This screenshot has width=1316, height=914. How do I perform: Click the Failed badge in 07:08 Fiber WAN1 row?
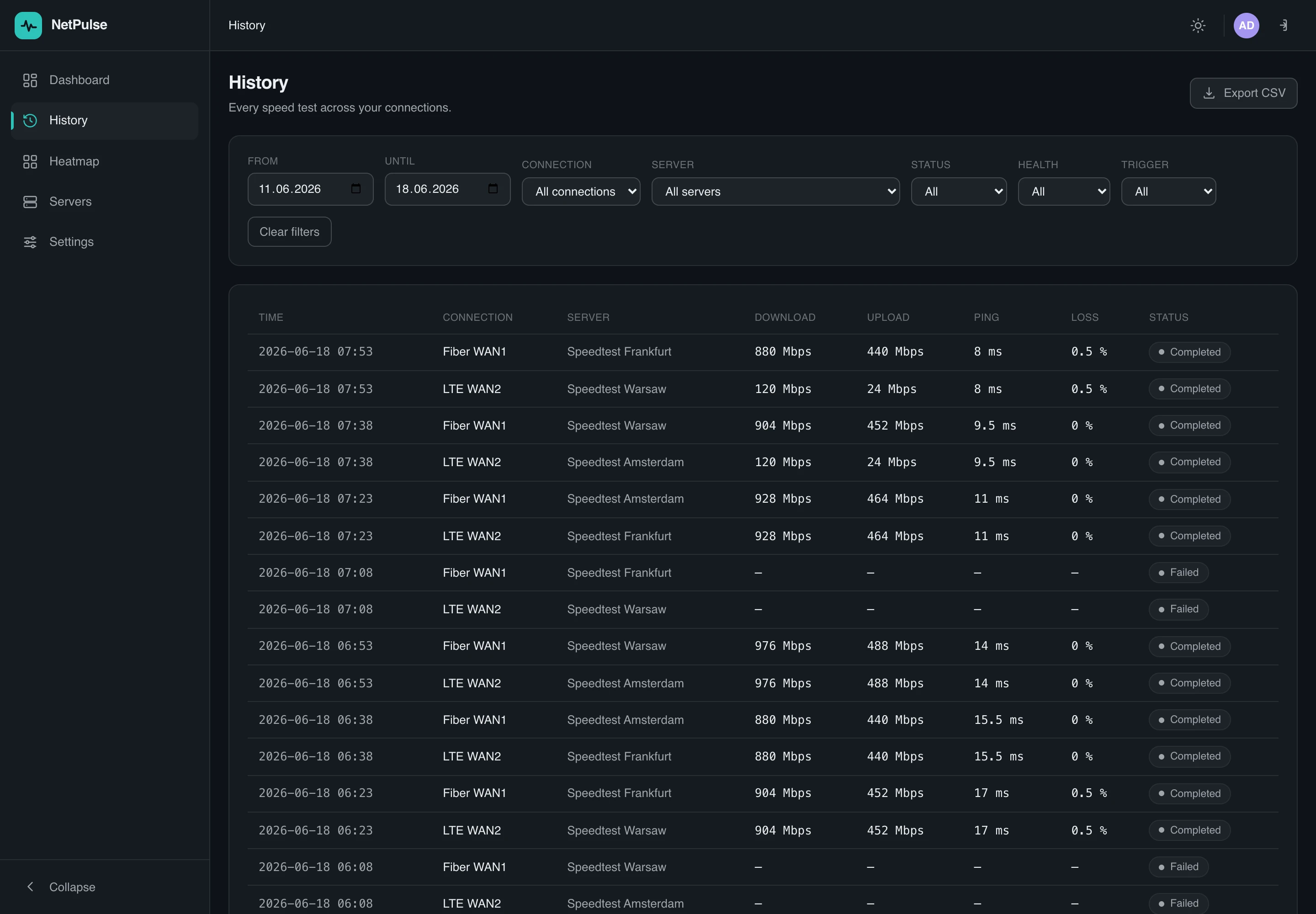tap(1178, 573)
